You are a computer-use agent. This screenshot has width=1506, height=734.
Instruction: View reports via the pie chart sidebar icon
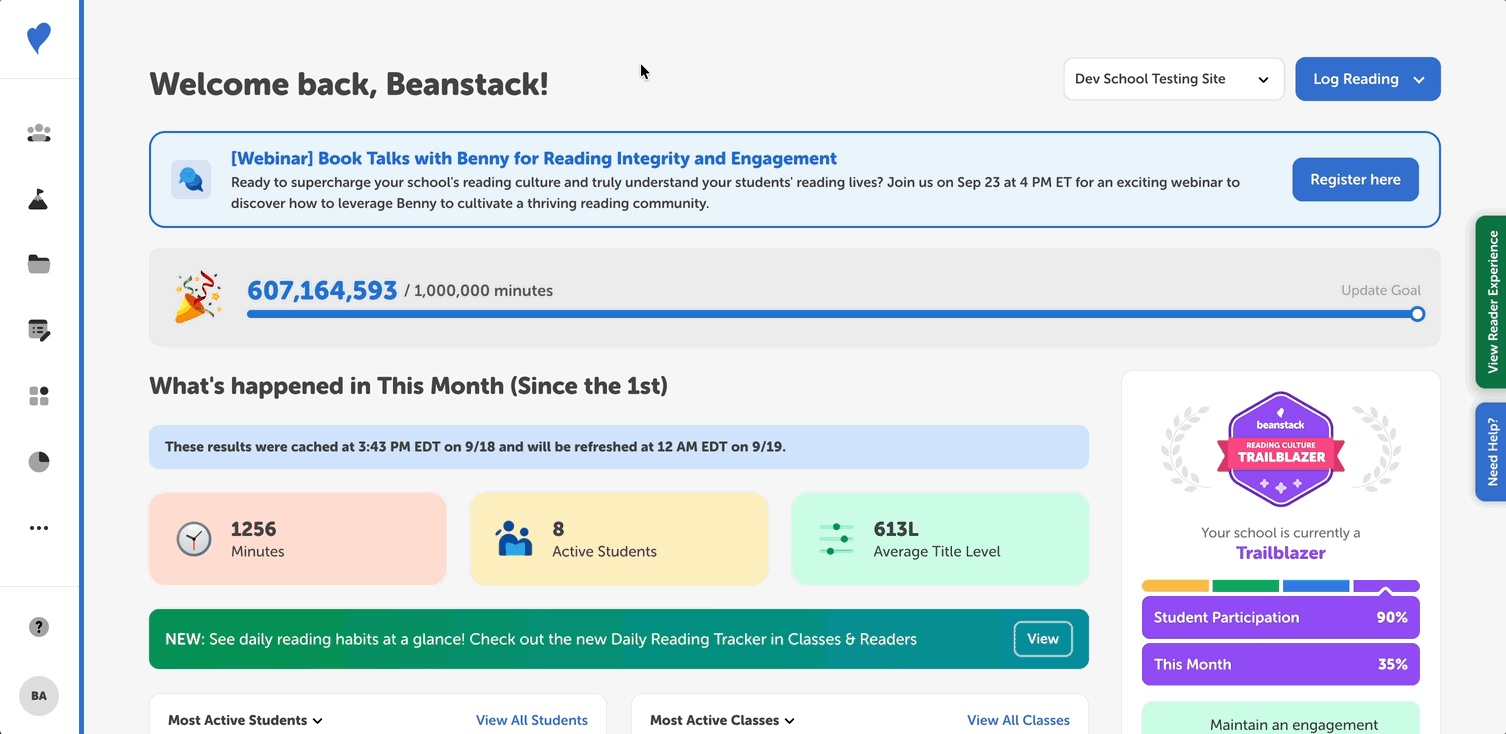[38, 461]
